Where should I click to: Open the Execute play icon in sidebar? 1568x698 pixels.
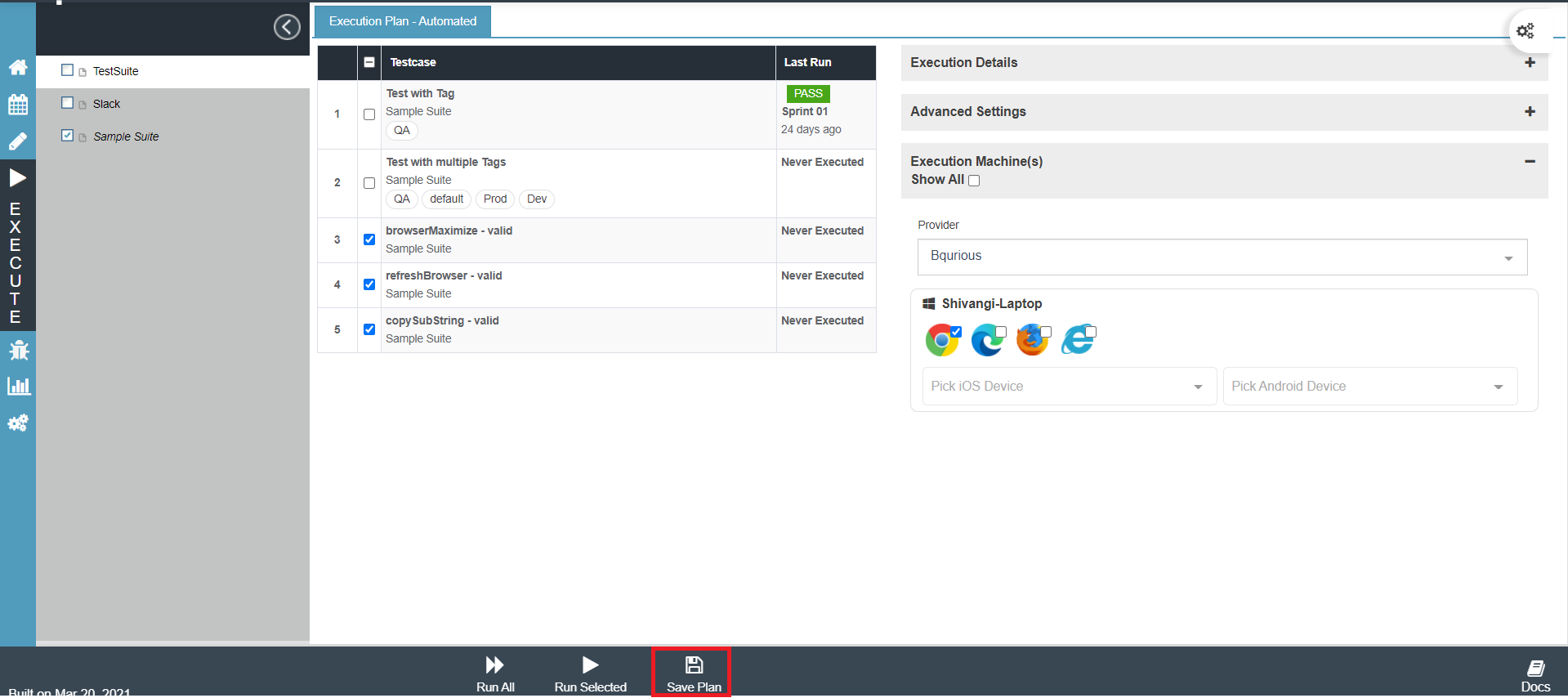pyautogui.click(x=18, y=177)
